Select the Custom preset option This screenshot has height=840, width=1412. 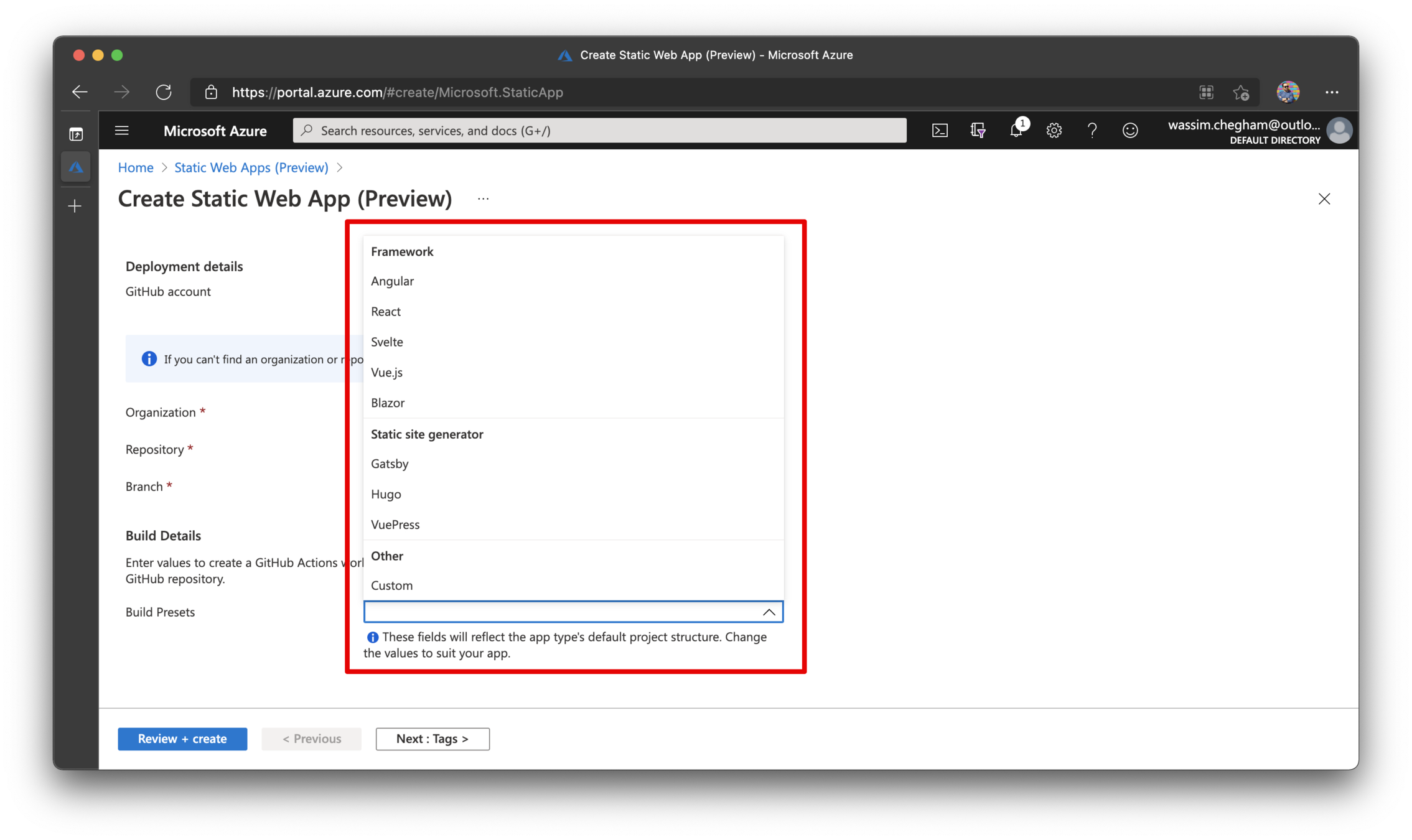pos(391,585)
